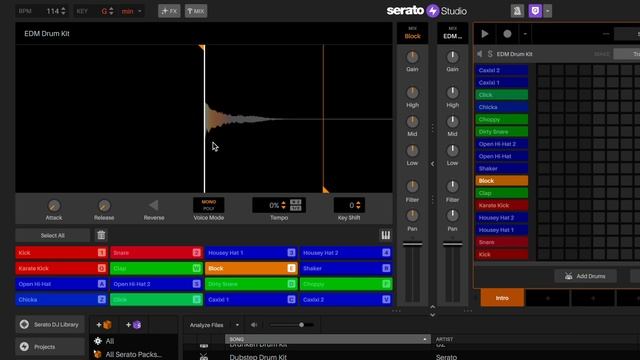Open the Serato DJ Library
This screenshot has height=360, width=640.
50,324
